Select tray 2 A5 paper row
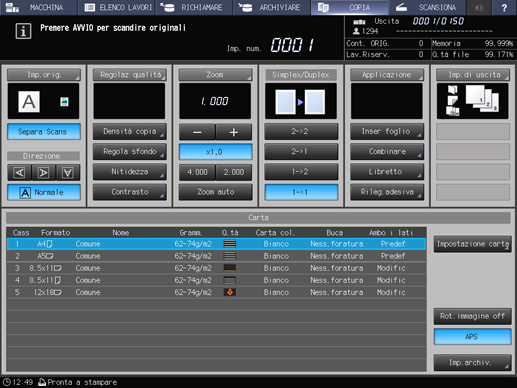Image resolution: width=517 pixels, height=388 pixels. (216, 256)
